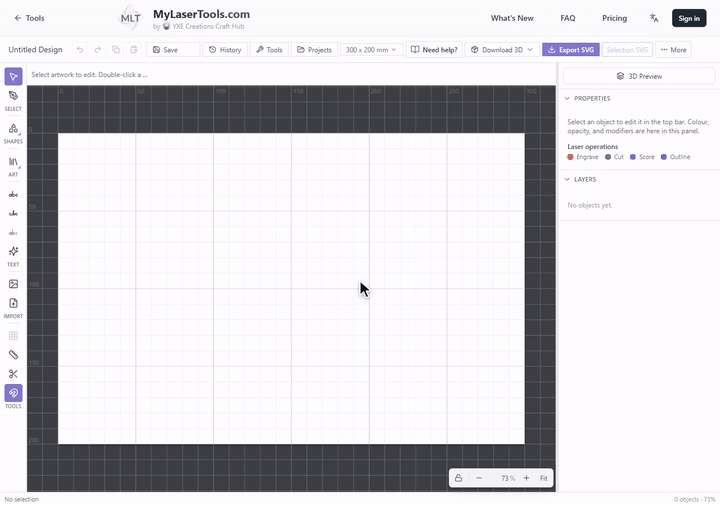Image resolution: width=720 pixels, height=506 pixels.
Task: Select the scissors cut tool
Action: click(x=13, y=374)
